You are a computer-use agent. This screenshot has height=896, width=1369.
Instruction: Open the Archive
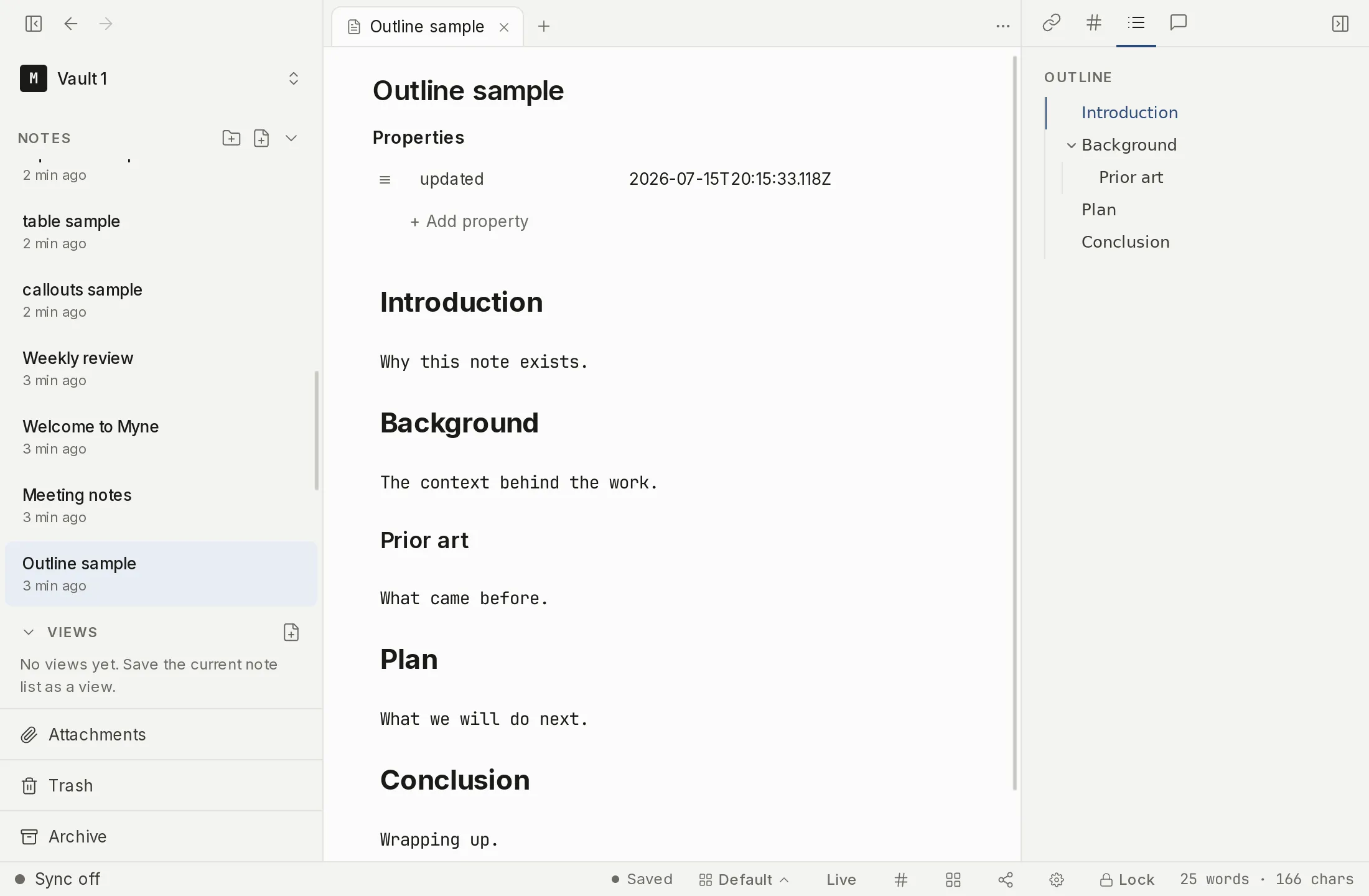click(x=161, y=837)
